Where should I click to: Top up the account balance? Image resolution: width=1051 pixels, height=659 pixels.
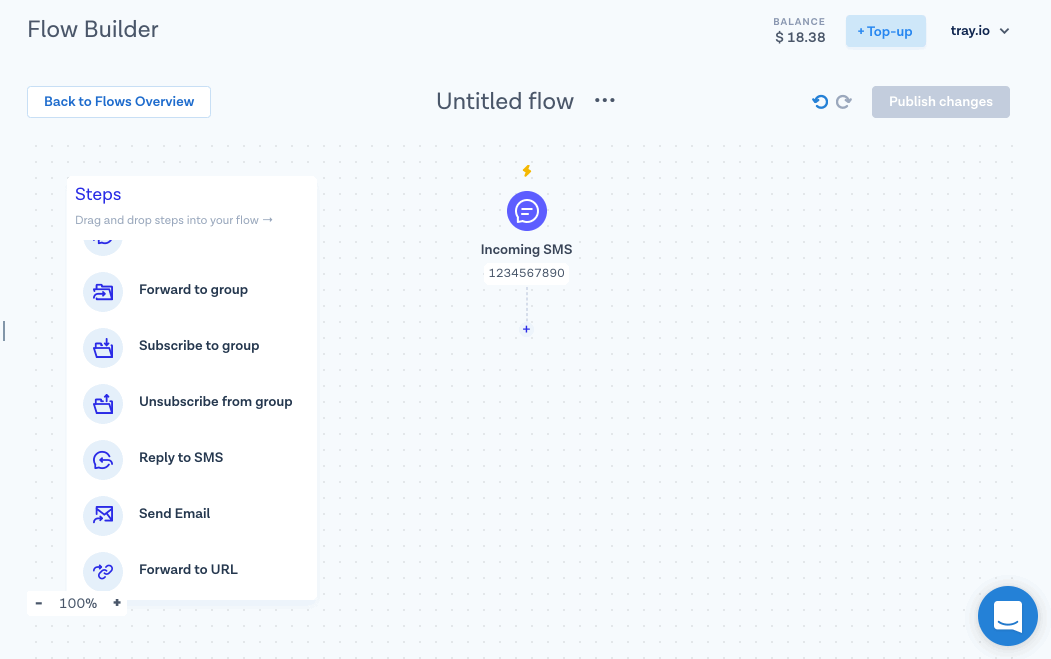point(885,32)
